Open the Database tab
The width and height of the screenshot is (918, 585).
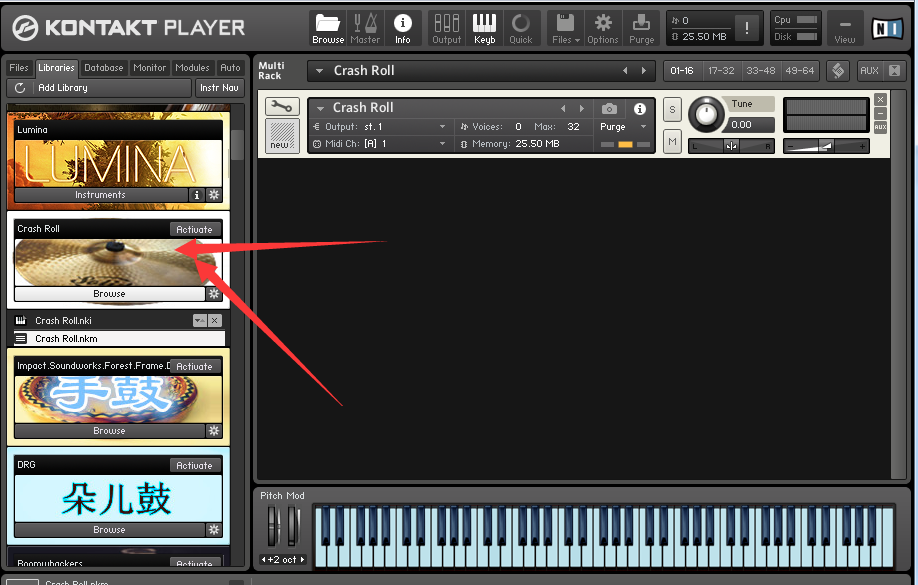coord(104,68)
